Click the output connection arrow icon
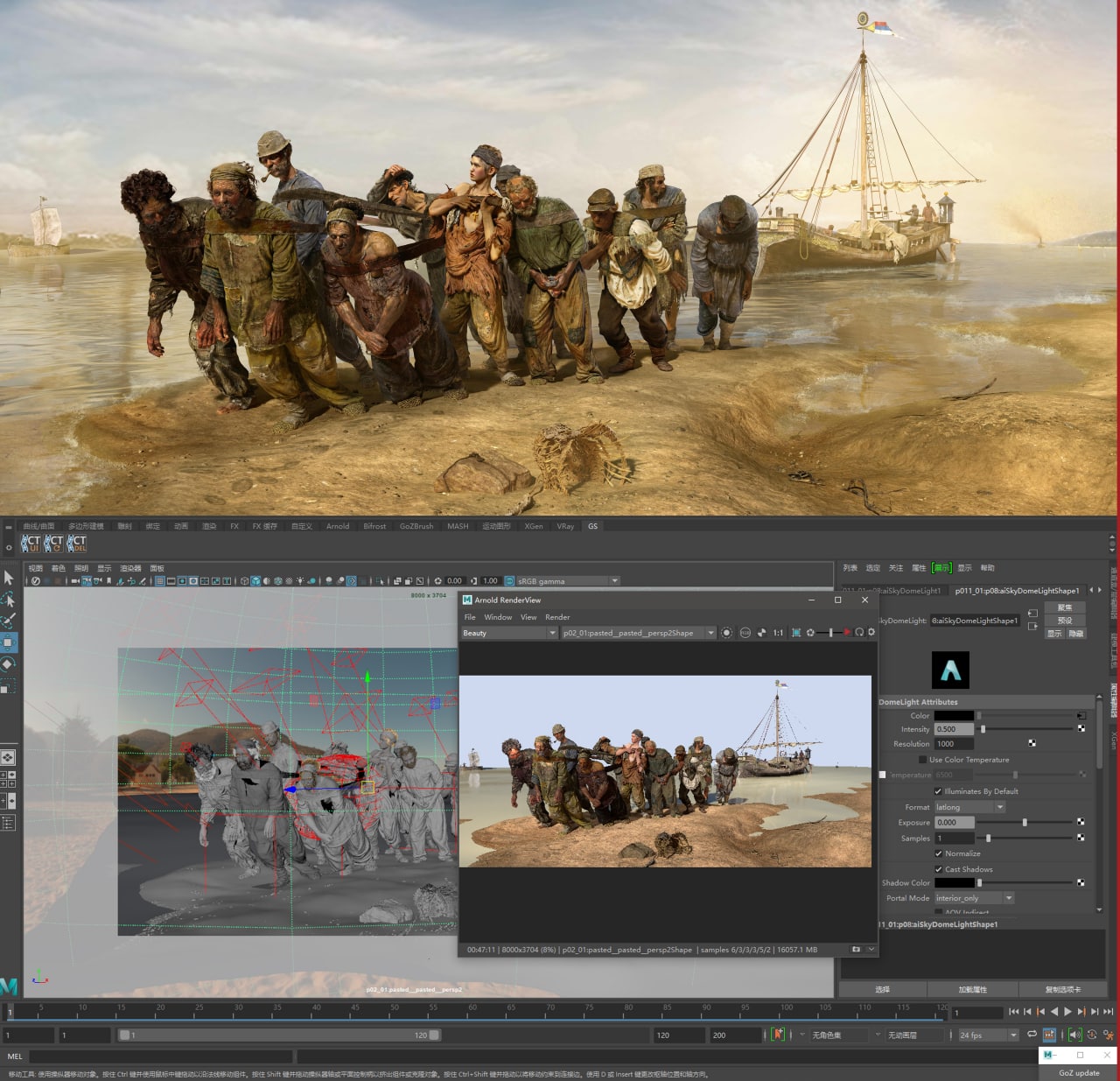 1032,626
